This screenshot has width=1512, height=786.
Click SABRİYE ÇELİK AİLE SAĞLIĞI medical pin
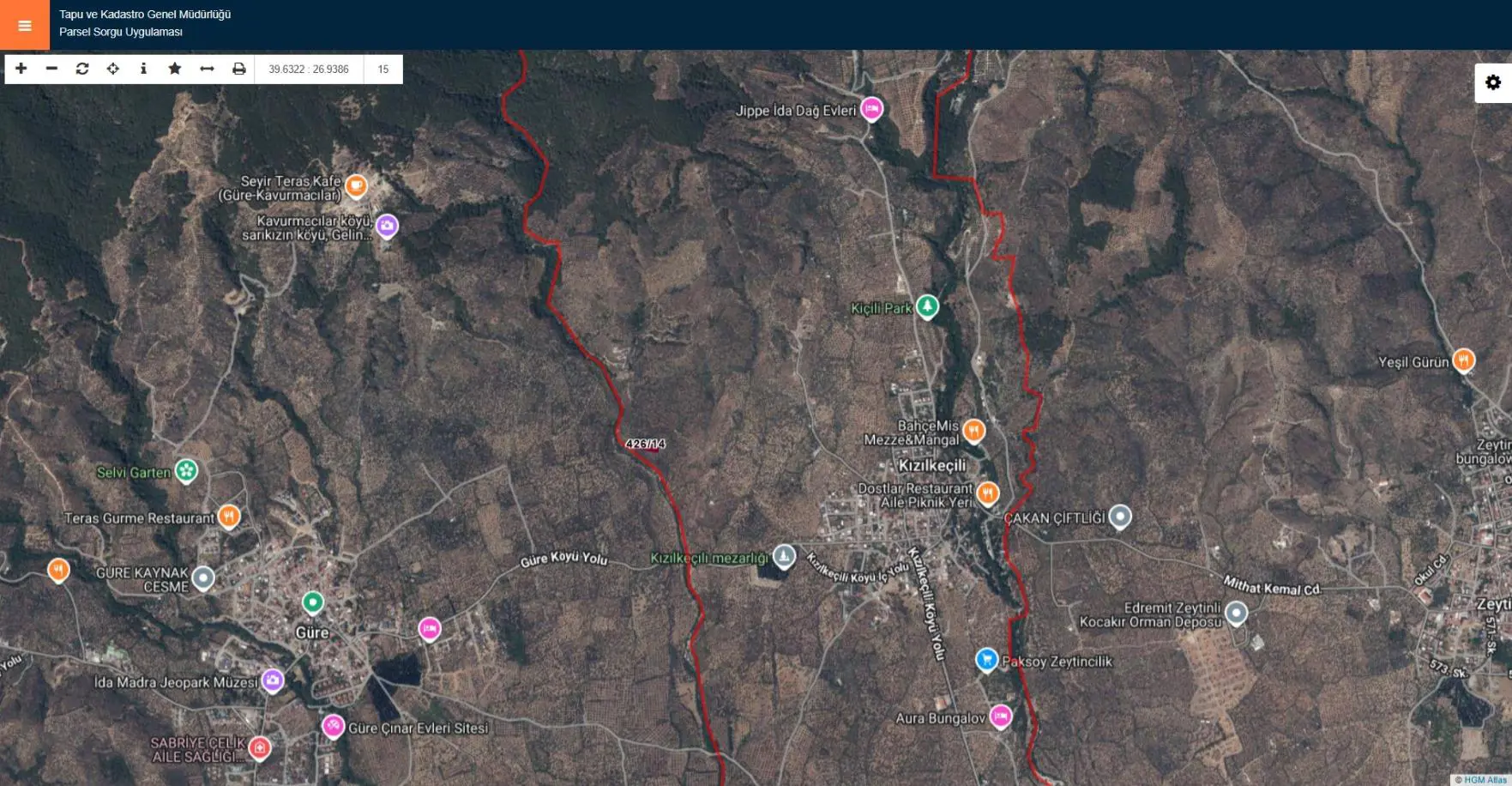coord(259,747)
